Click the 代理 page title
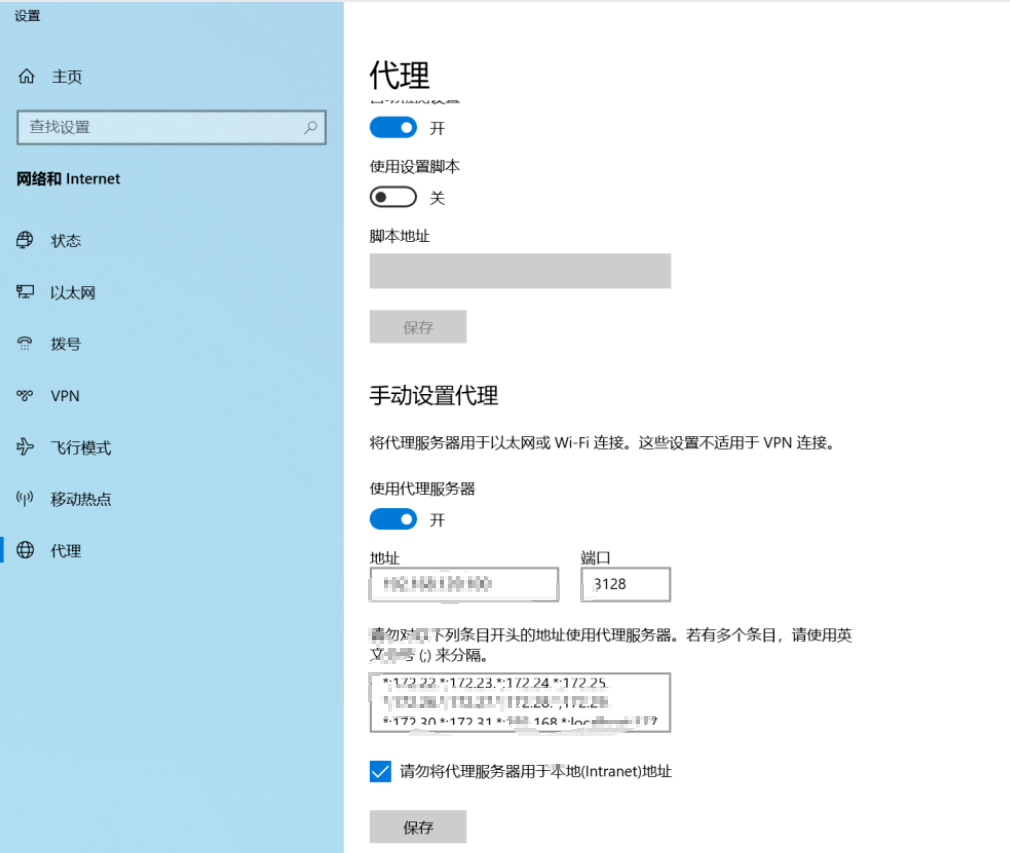The image size is (1010, 853). pyautogui.click(x=399, y=75)
